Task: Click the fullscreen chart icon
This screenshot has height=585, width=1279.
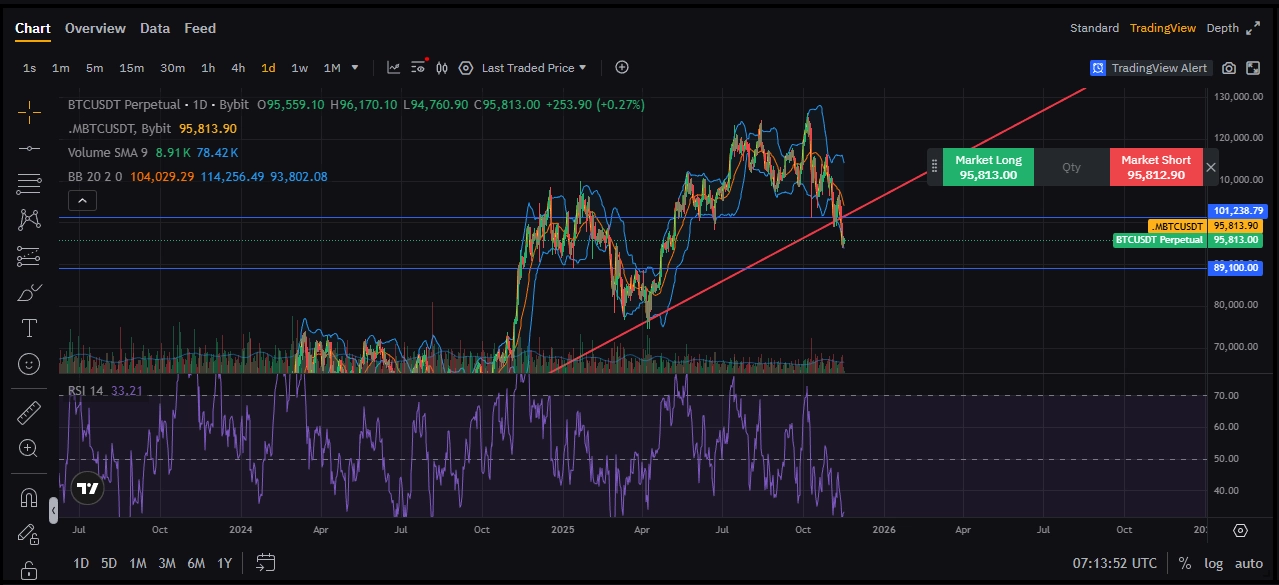Action: click(1252, 68)
